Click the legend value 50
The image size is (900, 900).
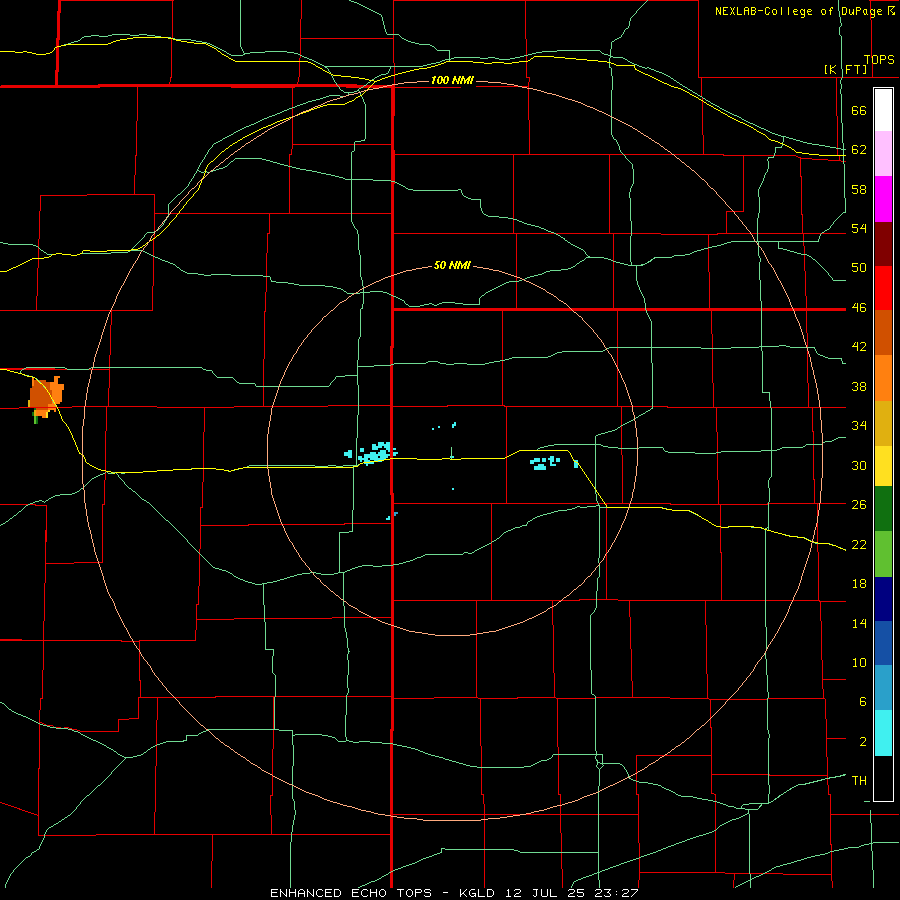coord(859,268)
